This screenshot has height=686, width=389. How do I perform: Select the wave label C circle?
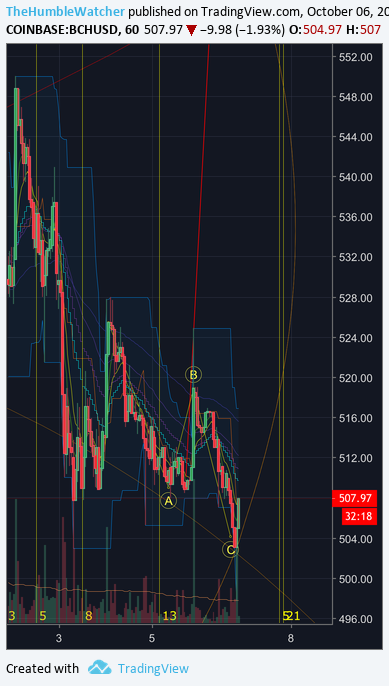point(230,550)
